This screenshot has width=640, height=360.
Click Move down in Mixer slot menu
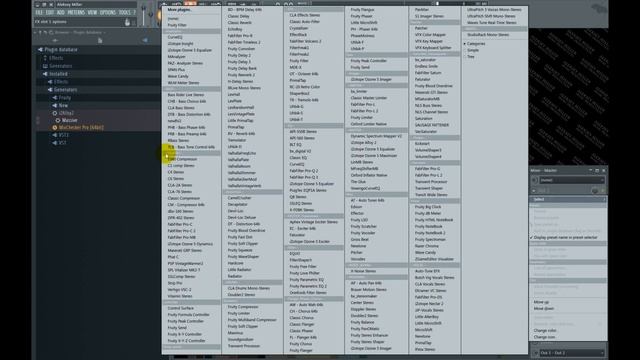point(544,309)
